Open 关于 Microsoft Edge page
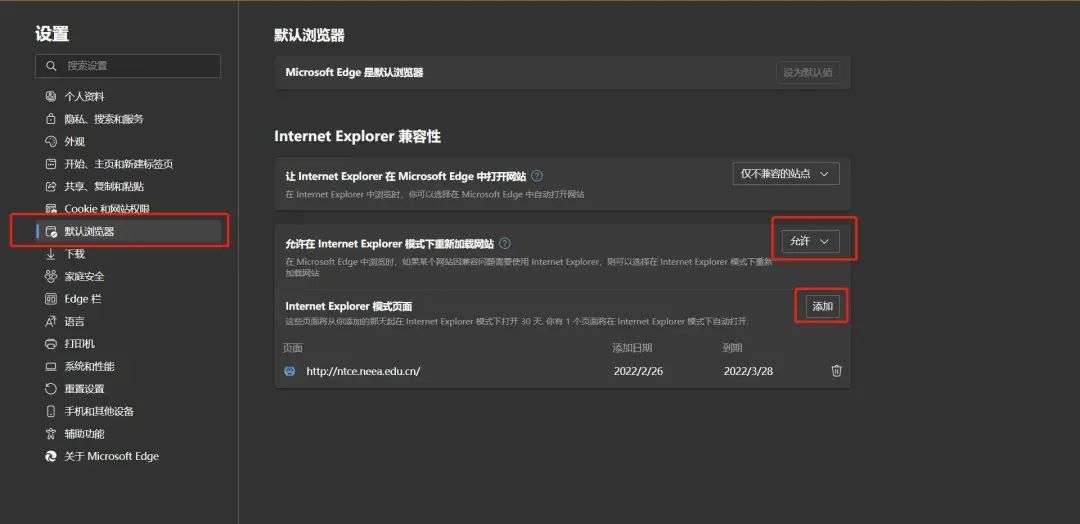Image resolution: width=1080 pixels, height=524 pixels. coord(112,456)
